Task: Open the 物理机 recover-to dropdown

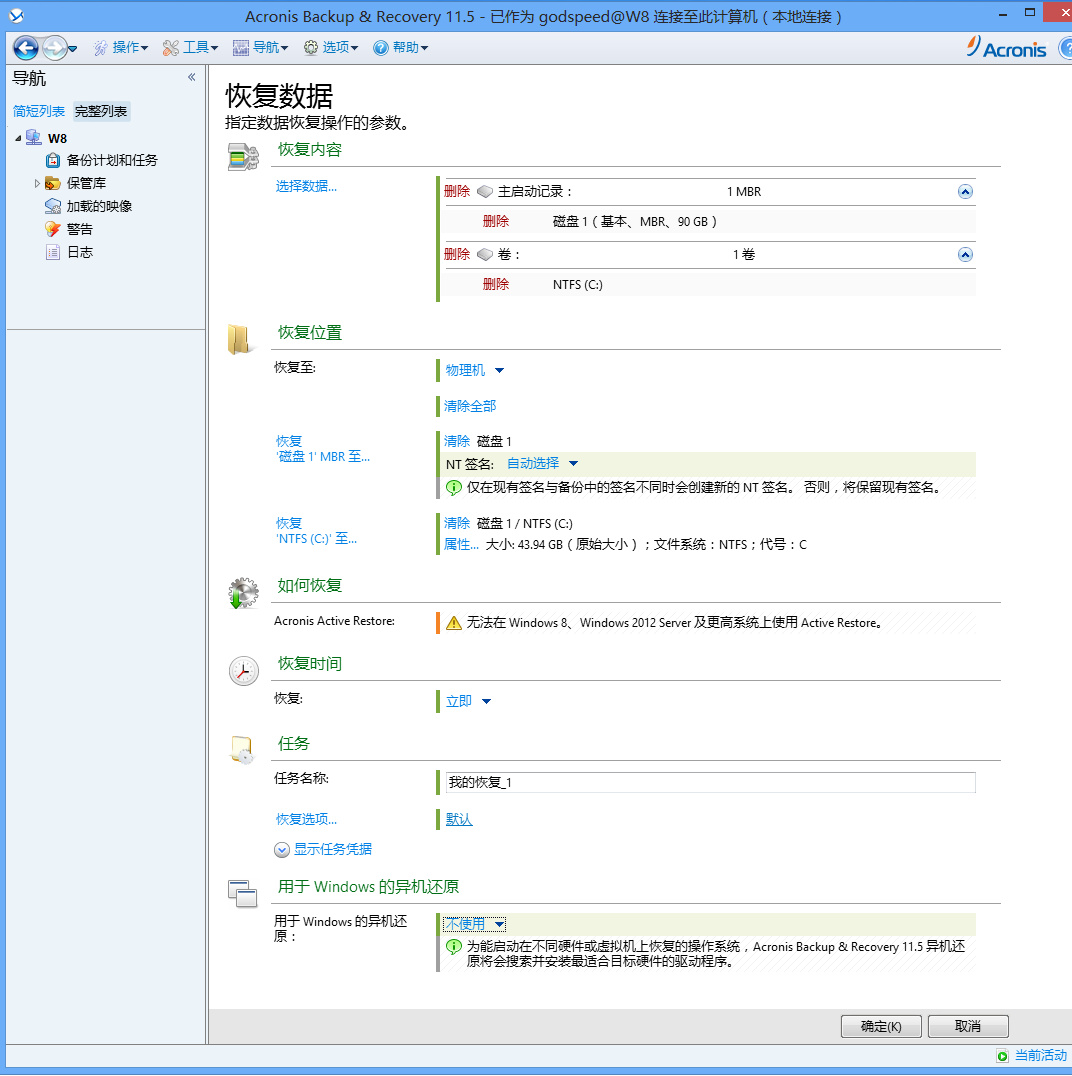Action: click(474, 371)
